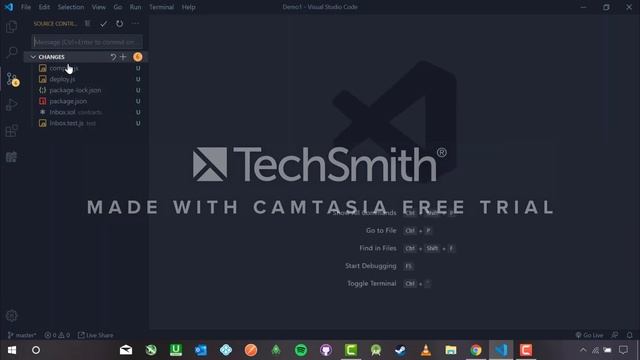The width and height of the screenshot is (640, 360).
Task: Open the Explorer view in activity bar
Action: (12, 27)
